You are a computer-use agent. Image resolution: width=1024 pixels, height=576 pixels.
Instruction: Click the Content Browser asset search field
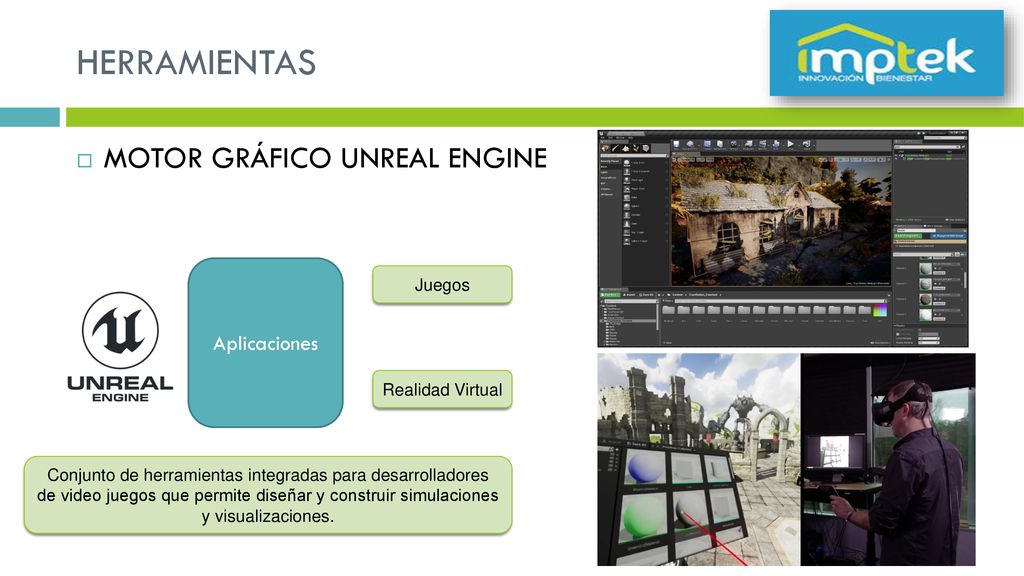(780, 300)
